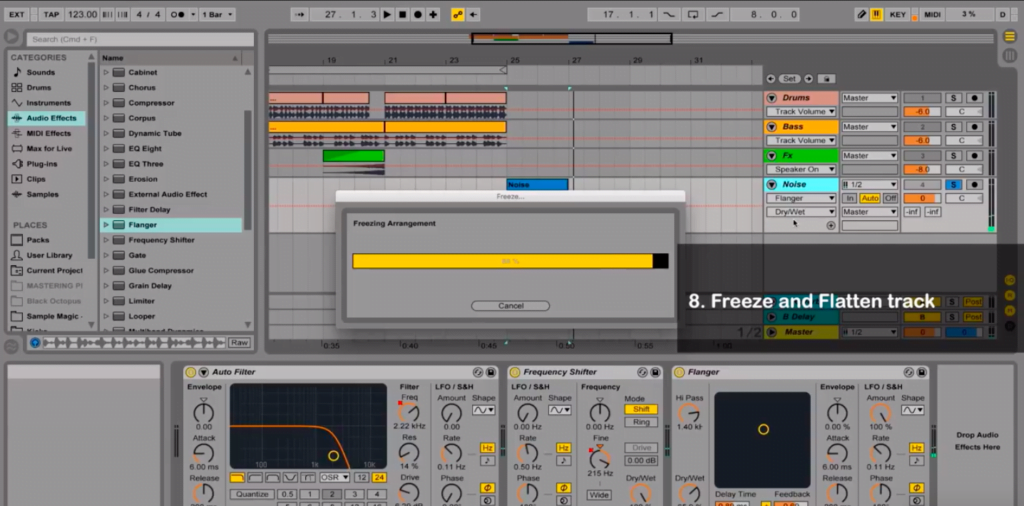Toggle EXT sync button
1024x506 pixels.
17,14
